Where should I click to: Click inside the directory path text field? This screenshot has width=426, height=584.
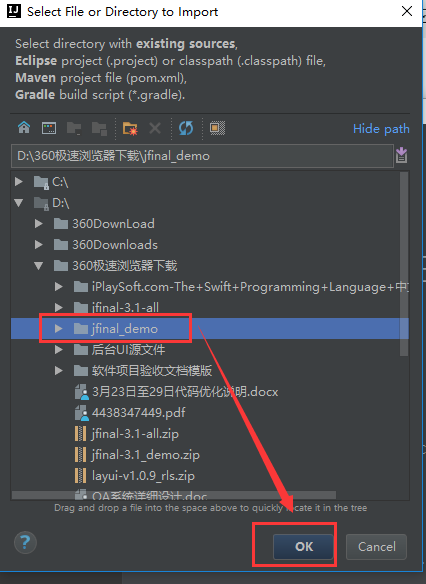202,156
